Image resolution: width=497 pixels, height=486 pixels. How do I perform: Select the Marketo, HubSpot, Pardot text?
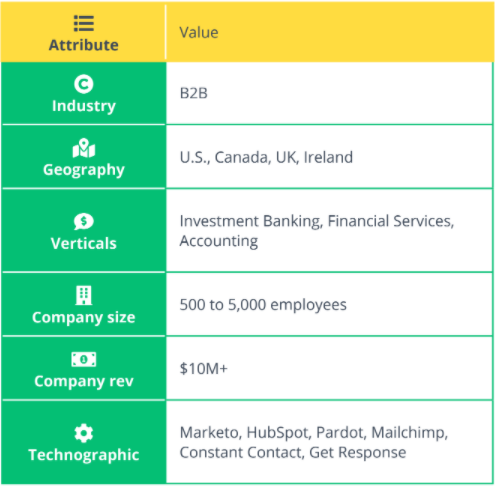point(273,433)
